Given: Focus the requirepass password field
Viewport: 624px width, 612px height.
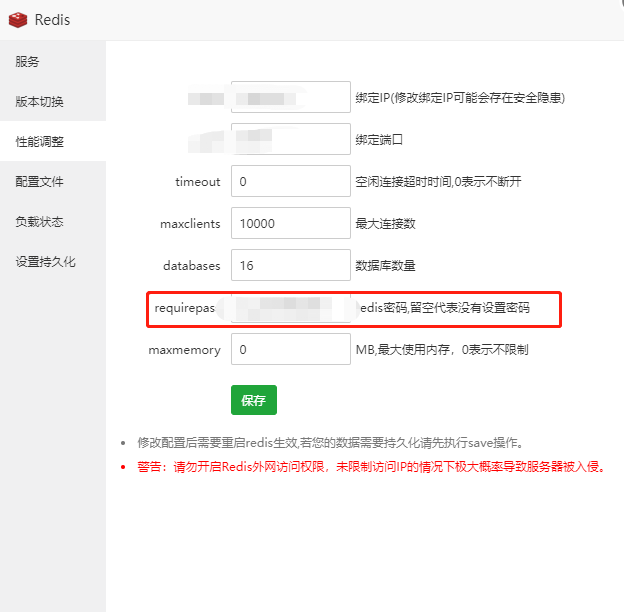Looking at the screenshot, I should 291,308.
